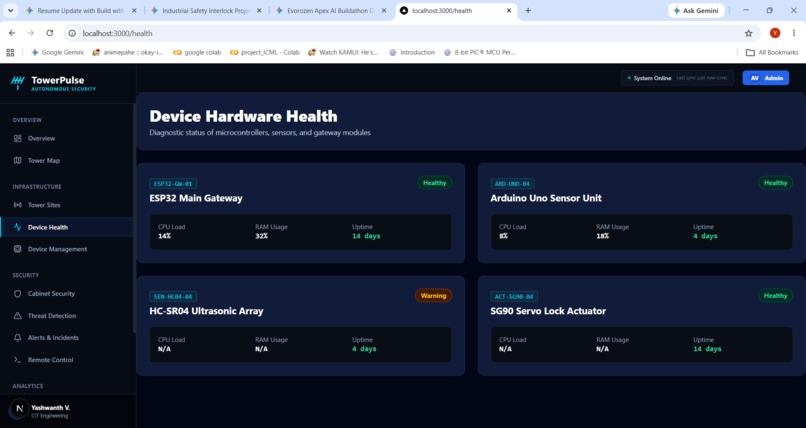Switch to Resume Update with Build tab
This screenshot has width=806, height=428.
(81, 10)
